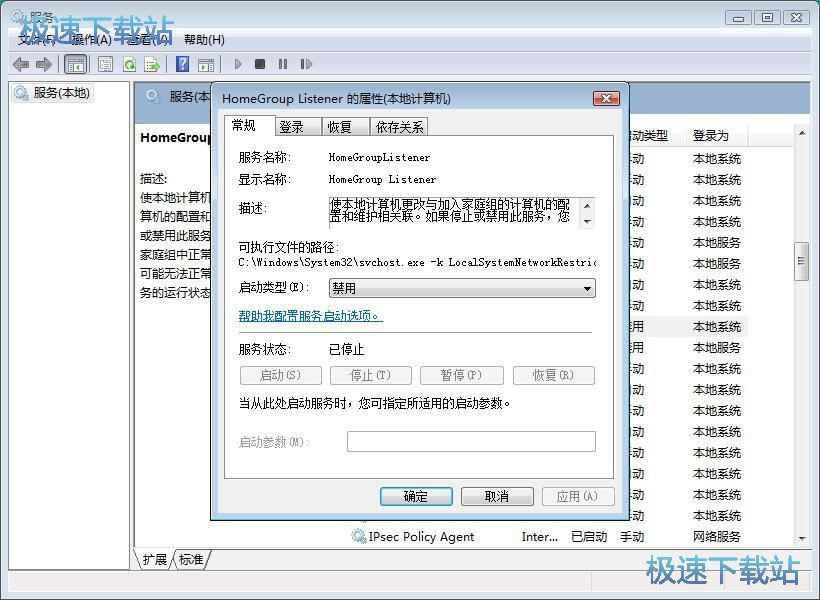Click the 已停止 service status text
The width and height of the screenshot is (820, 600).
(x=347, y=349)
